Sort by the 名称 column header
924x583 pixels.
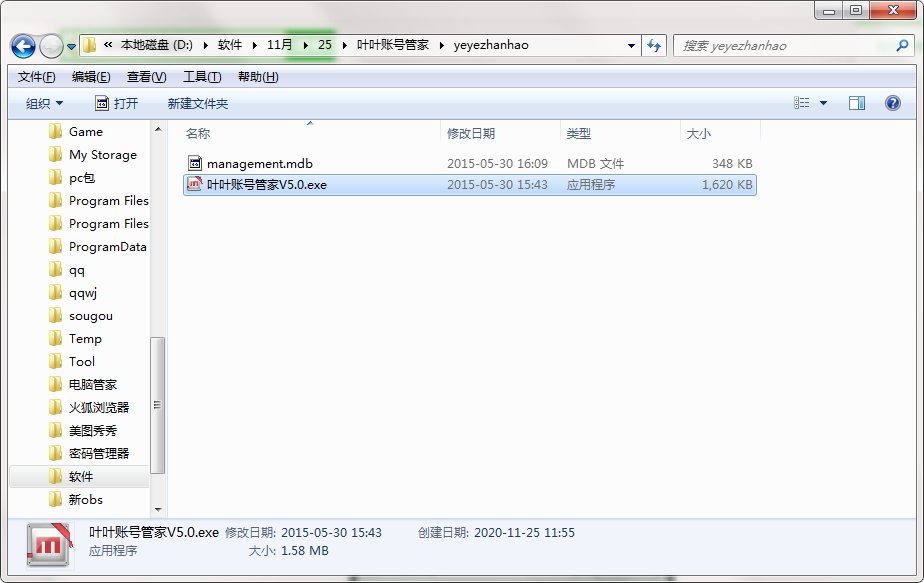coord(197,134)
